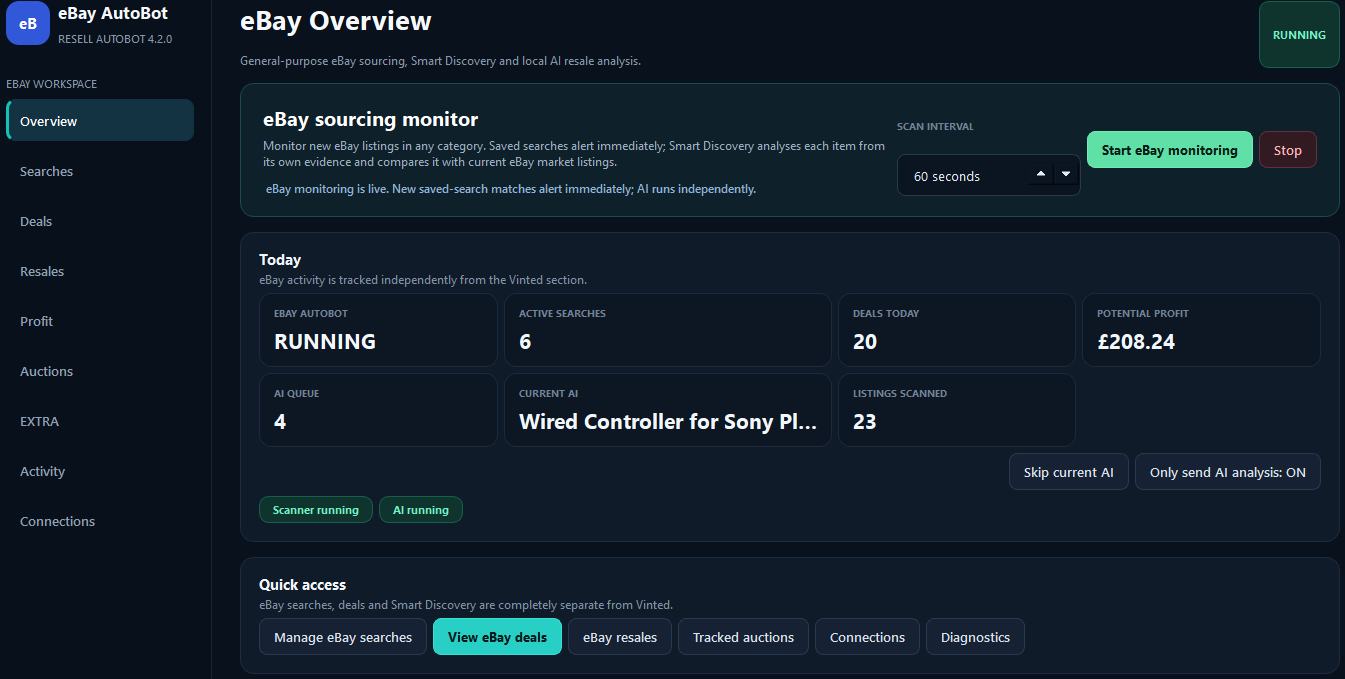Open Diagnostics quick access

click(x=975, y=637)
